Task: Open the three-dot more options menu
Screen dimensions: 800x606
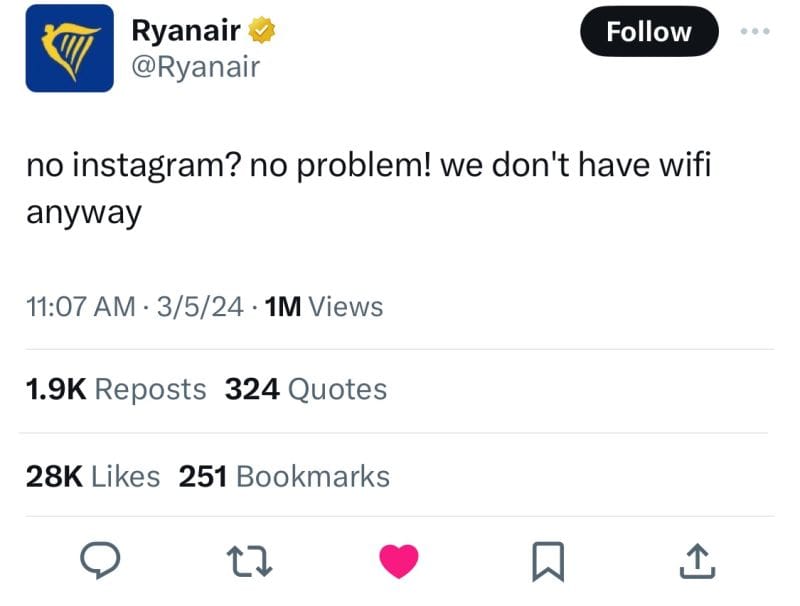Action: tap(755, 31)
